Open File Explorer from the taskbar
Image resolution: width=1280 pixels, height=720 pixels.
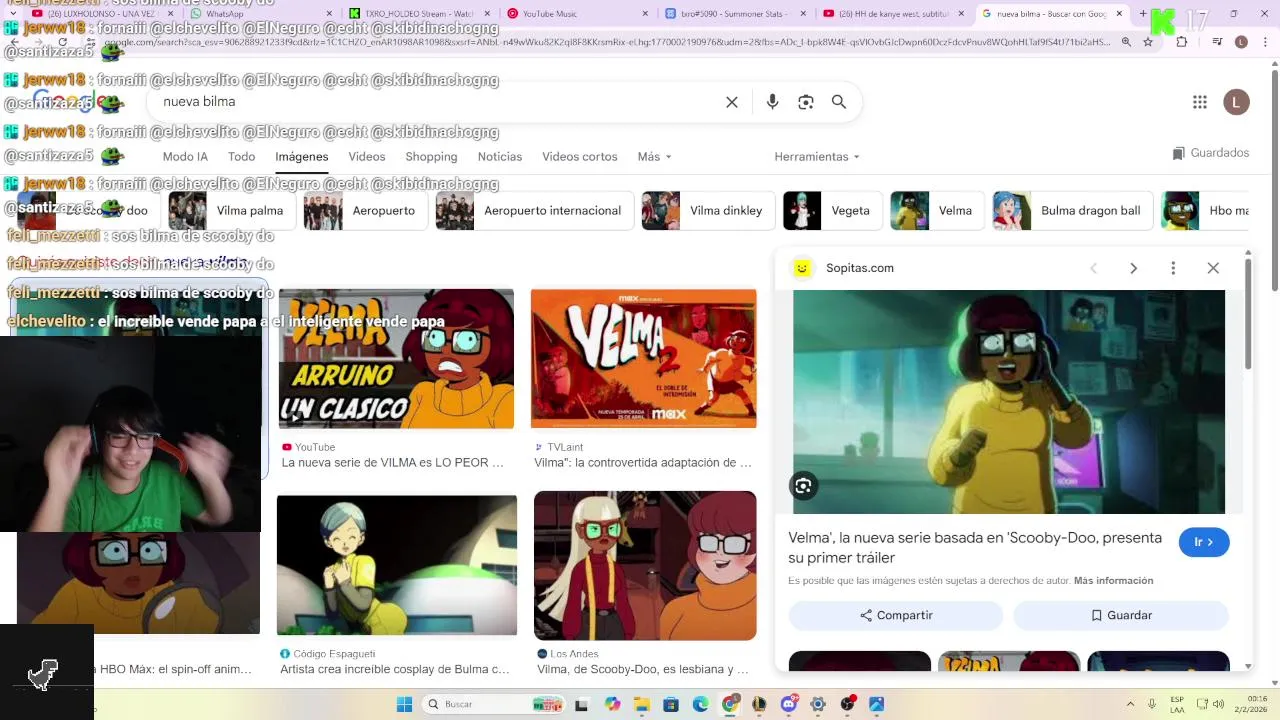[641, 704]
